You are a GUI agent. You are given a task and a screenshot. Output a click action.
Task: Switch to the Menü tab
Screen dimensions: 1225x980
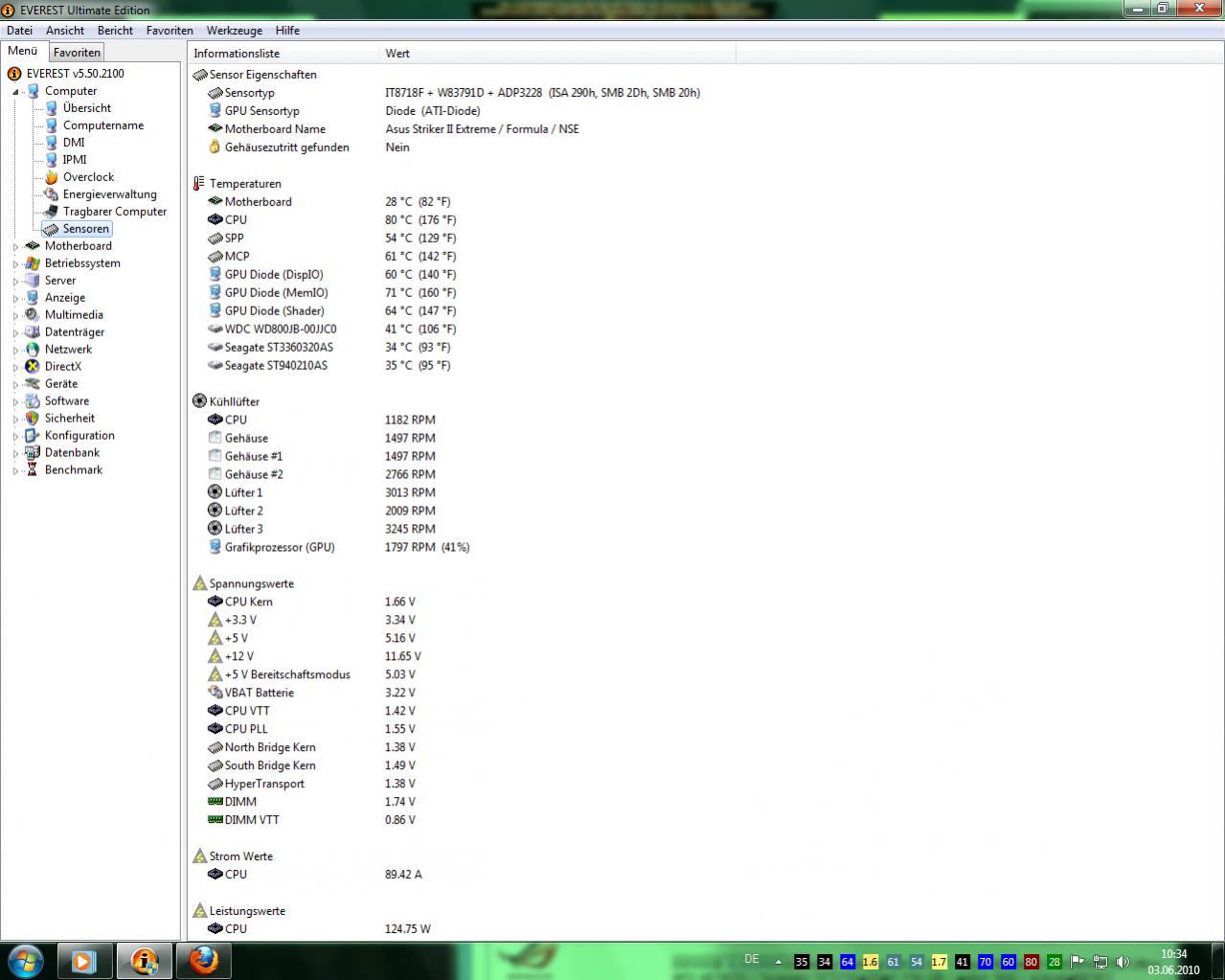point(23,51)
